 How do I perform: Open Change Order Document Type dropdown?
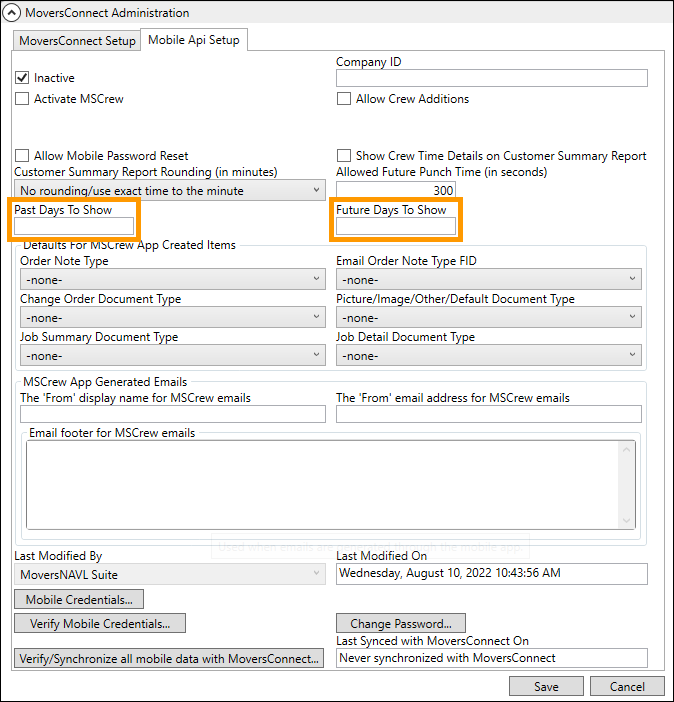coord(170,318)
